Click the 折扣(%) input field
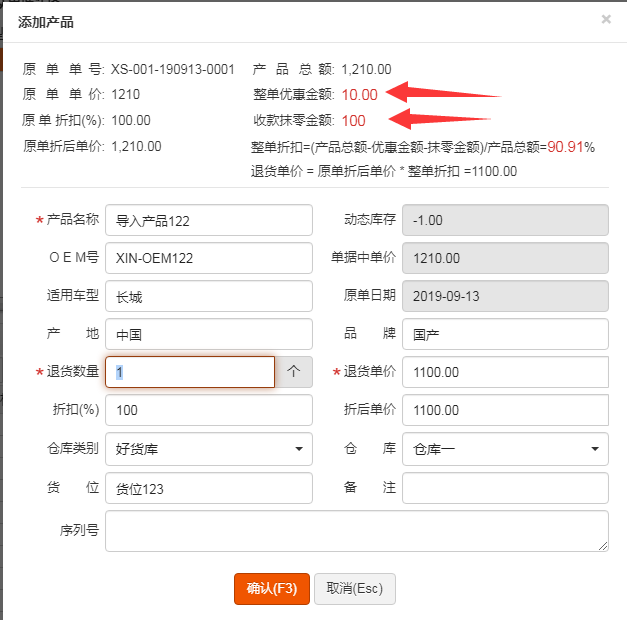 [208, 410]
